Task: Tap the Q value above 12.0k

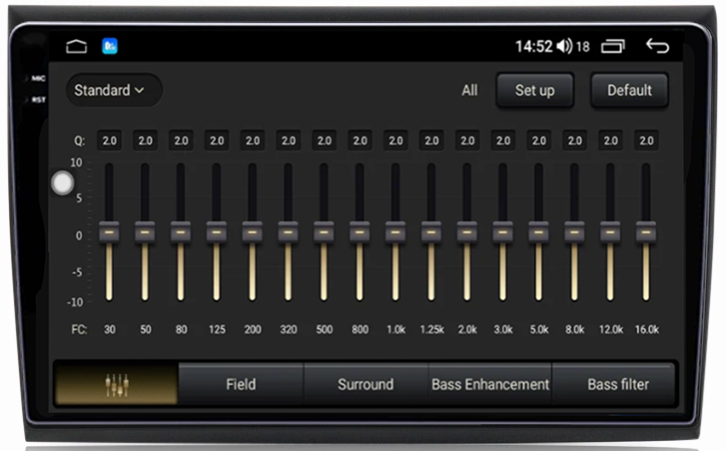Action: click(x=610, y=140)
